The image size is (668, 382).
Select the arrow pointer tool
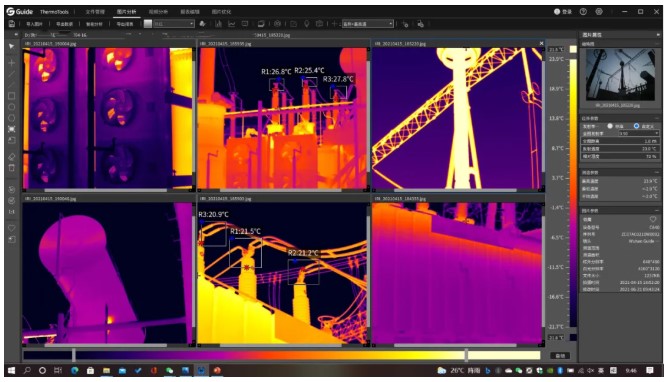12,46
